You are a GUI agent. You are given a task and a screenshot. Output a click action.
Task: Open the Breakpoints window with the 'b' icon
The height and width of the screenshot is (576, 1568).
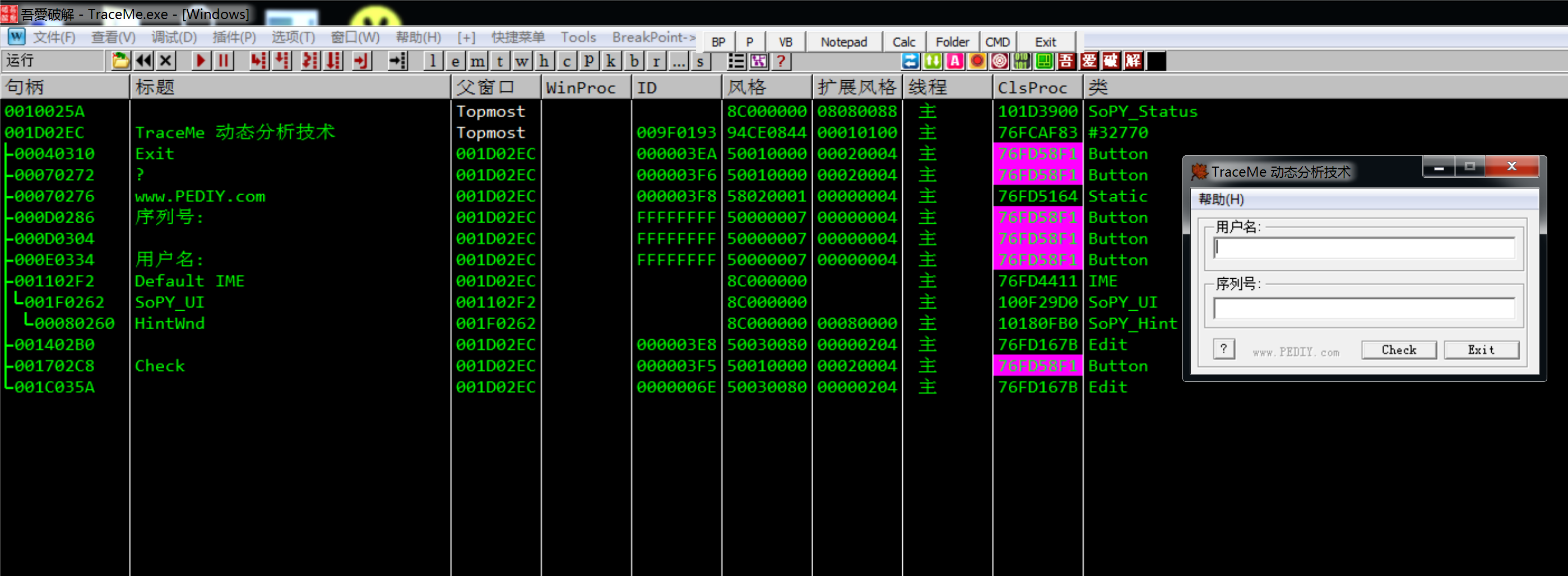(634, 61)
